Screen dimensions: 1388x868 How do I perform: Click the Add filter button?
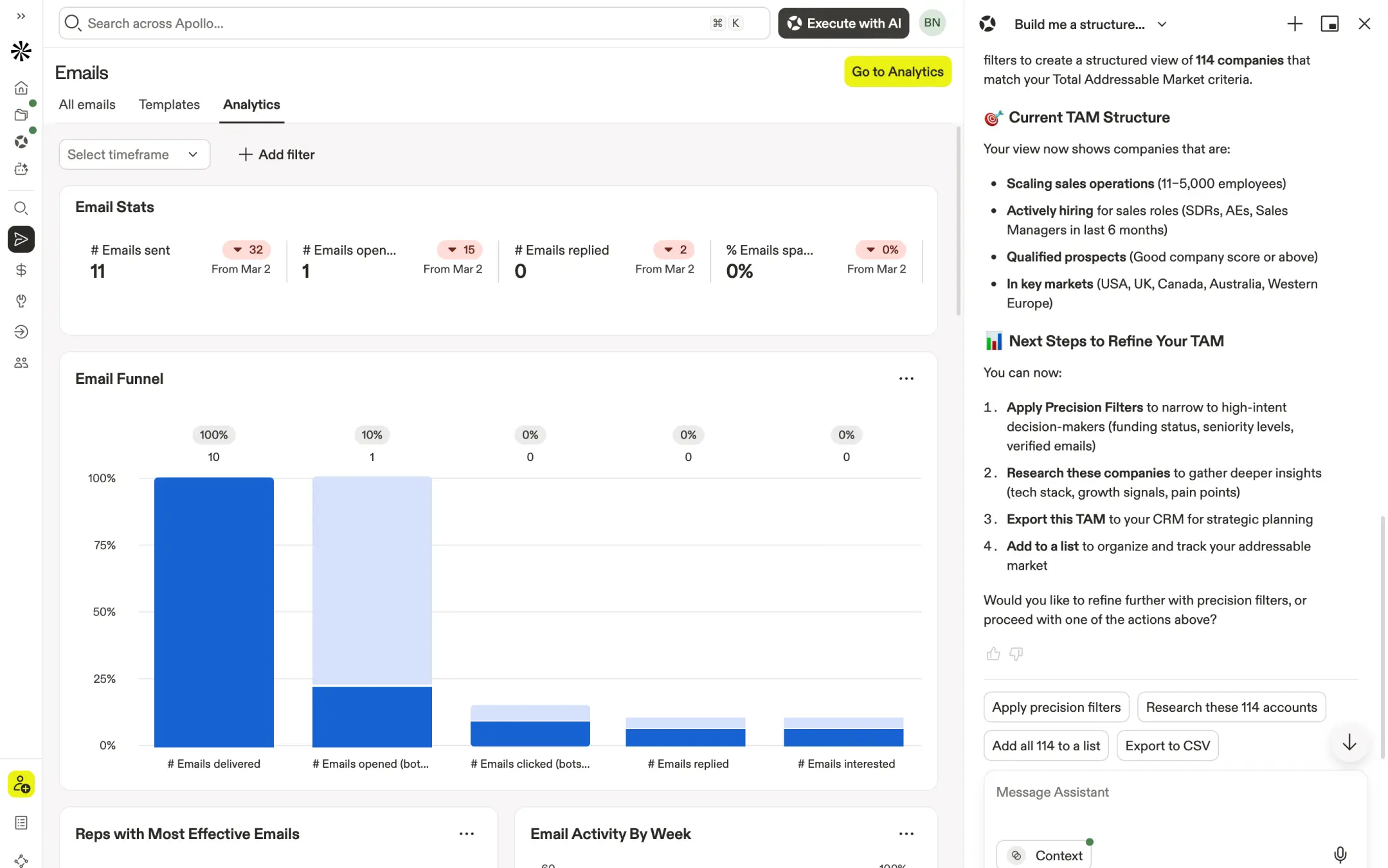(x=276, y=154)
